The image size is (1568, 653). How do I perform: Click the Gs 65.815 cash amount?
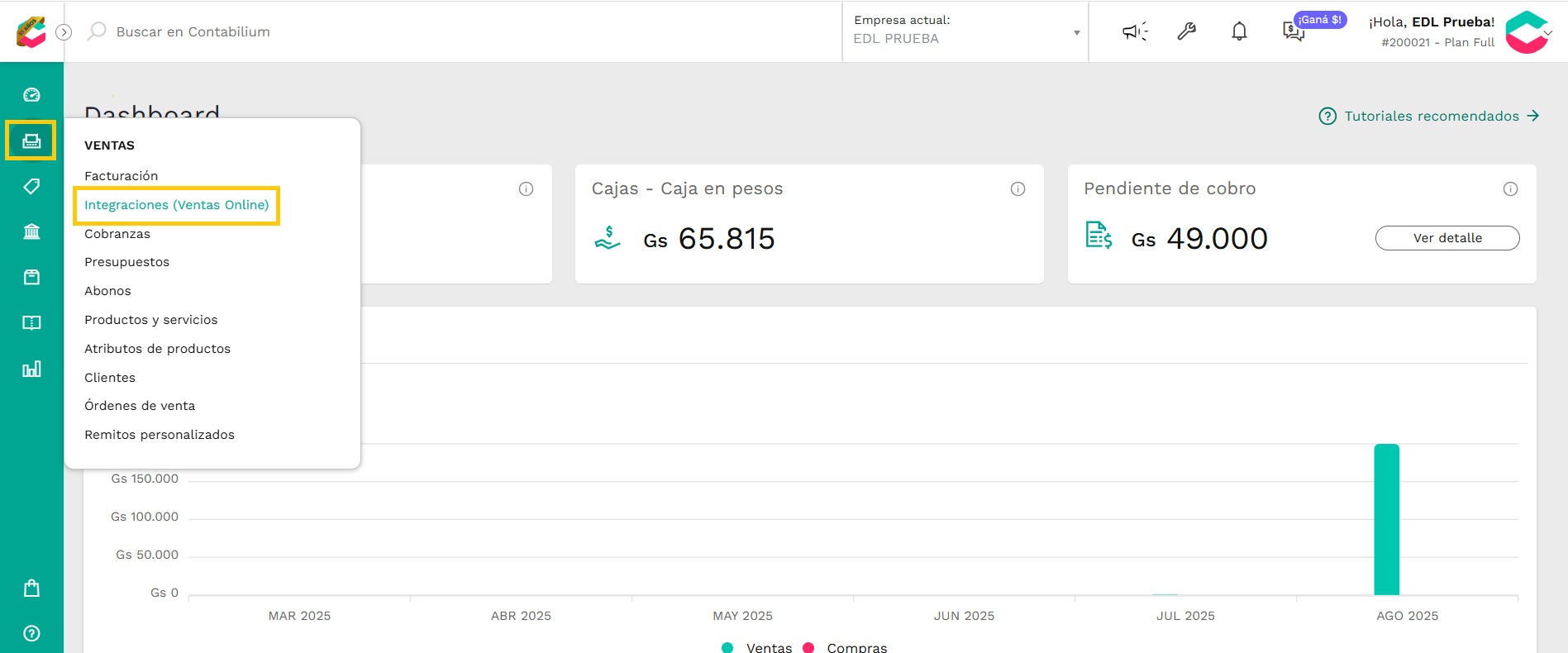tap(709, 239)
